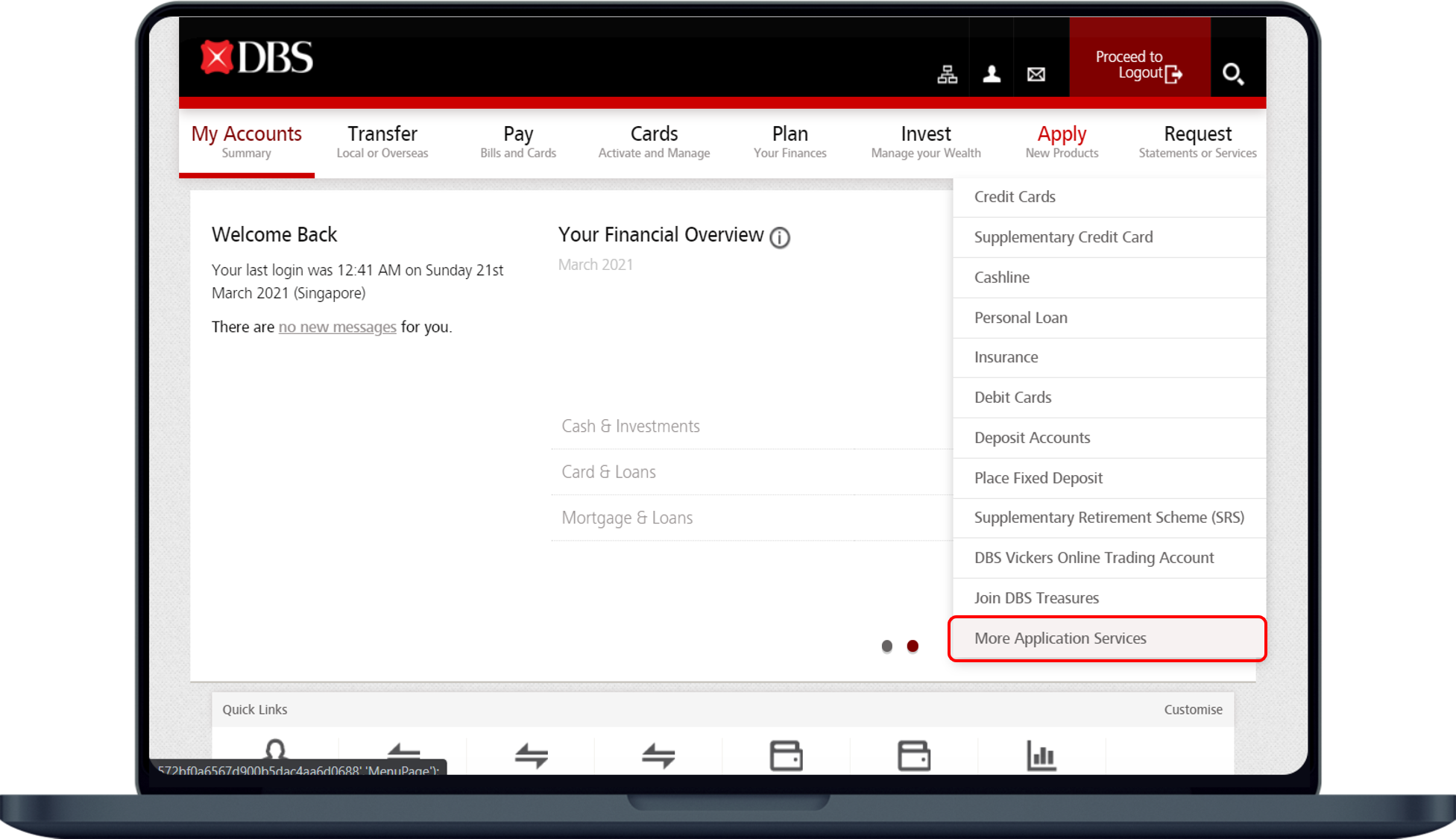The height and width of the screenshot is (839, 1456).
Task: Open the user profile icon
Action: [992, 74]
